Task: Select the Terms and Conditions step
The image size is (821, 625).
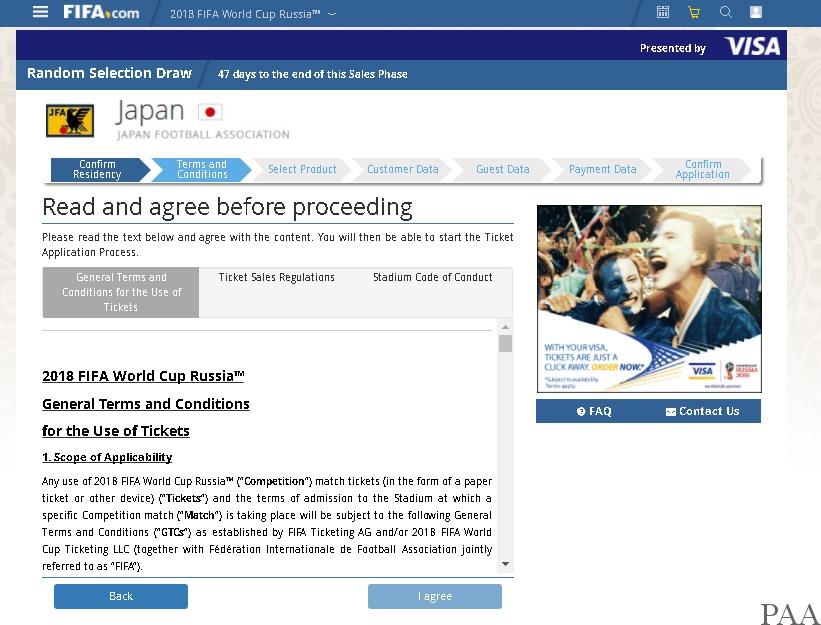Action: pos(202,170)
